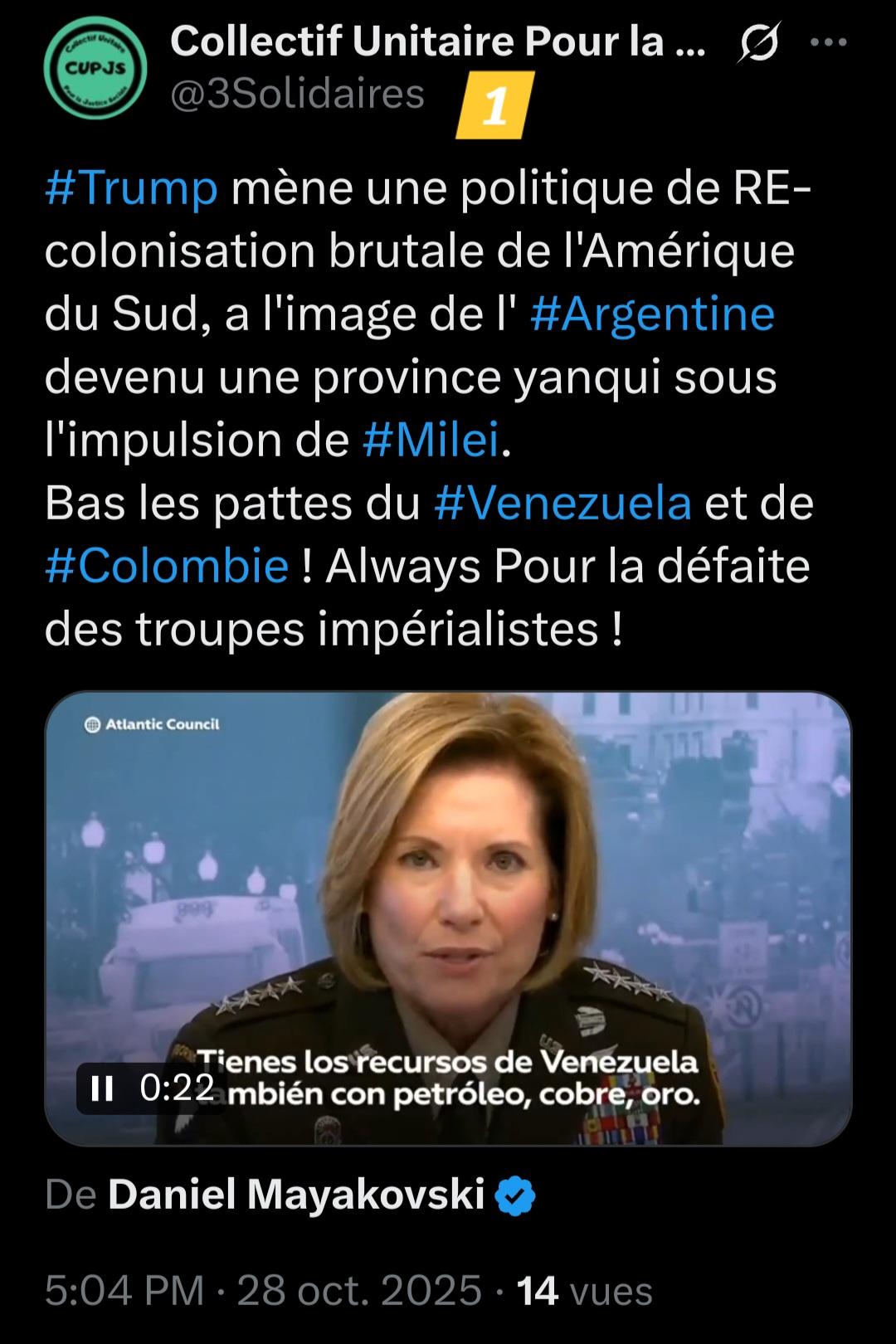896x1344 pixels.
Task: Tap the 5:04 PM timestamp
Action: [x=124, y=1291]
